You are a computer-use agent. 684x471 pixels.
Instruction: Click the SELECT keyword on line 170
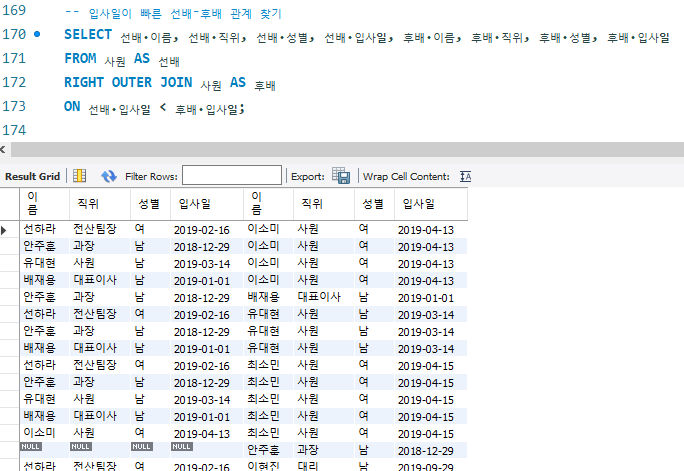pyautogui.click(x=88, y=34)
